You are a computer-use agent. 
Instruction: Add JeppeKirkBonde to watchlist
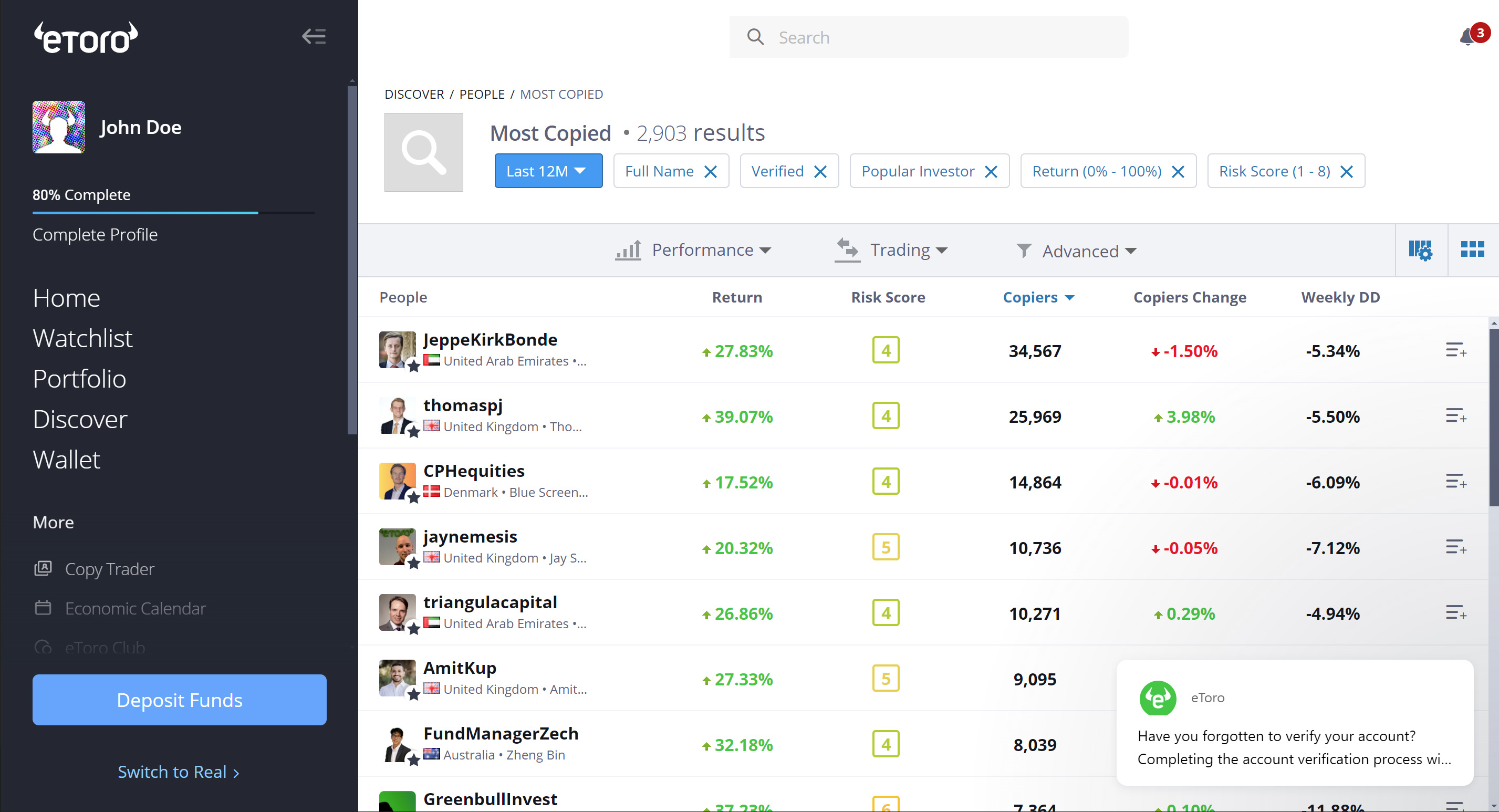pos(1455,350)
